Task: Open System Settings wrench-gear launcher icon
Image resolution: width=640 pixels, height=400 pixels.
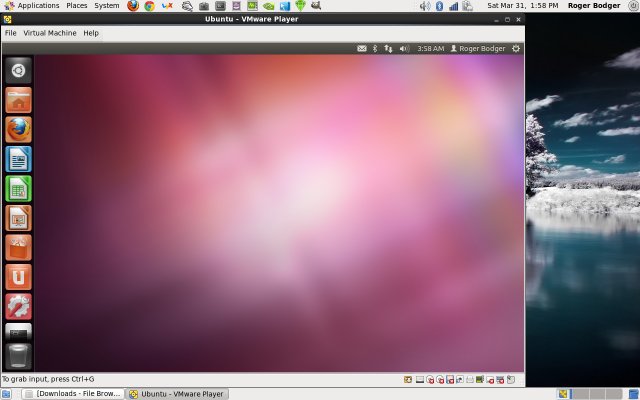Action: (18, 306)
